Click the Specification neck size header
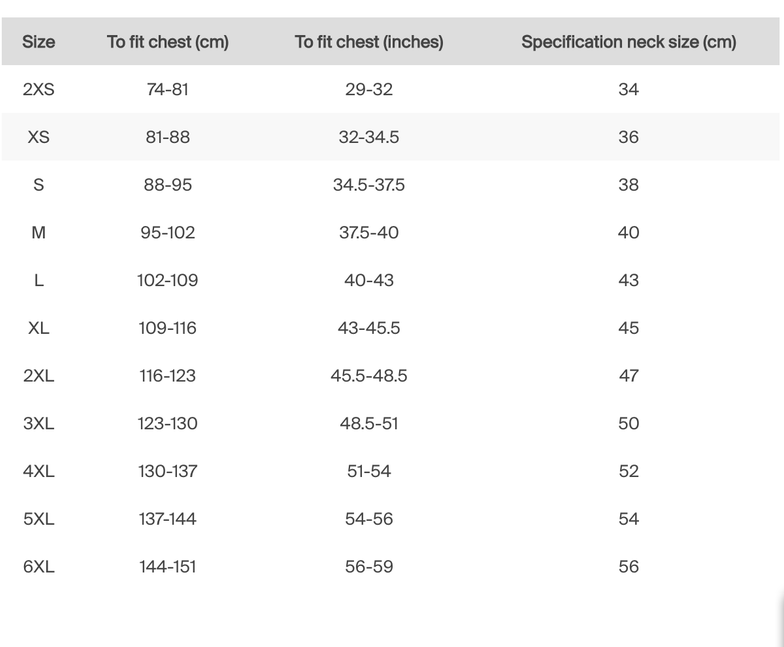Screen dimensions: 784x647 628,42
